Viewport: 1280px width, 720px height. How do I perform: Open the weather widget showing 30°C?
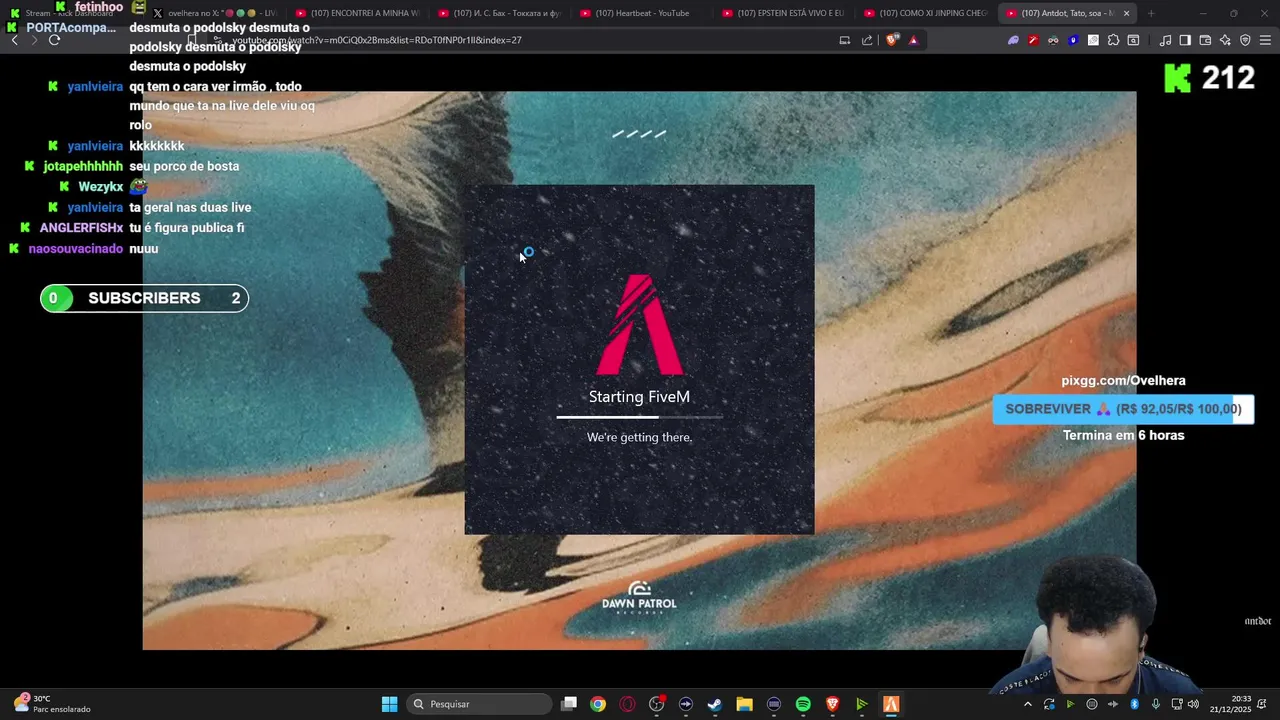click(x=52, y=704)
